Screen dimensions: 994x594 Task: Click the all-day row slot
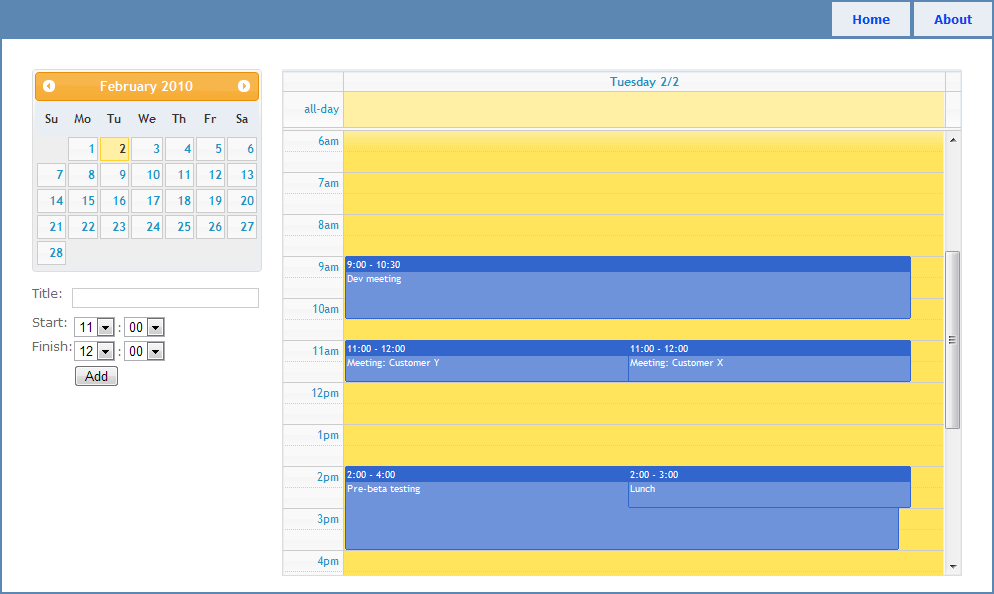[644, 109]
